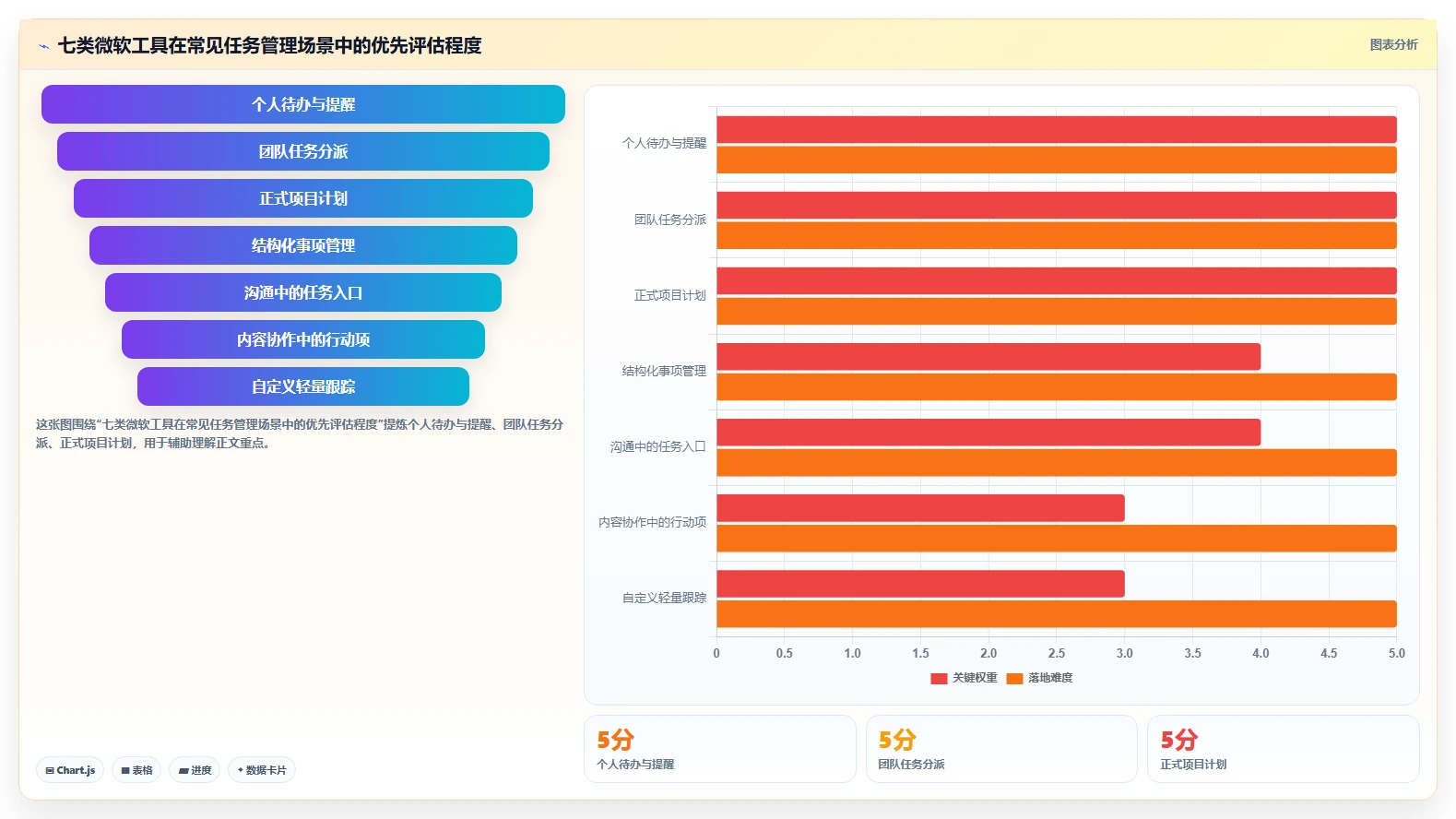Viewport: 1456px width, 819px height.
Task: Click the orange 落地难度 bar for 团队任务分派
Action: coord(1057,235)
